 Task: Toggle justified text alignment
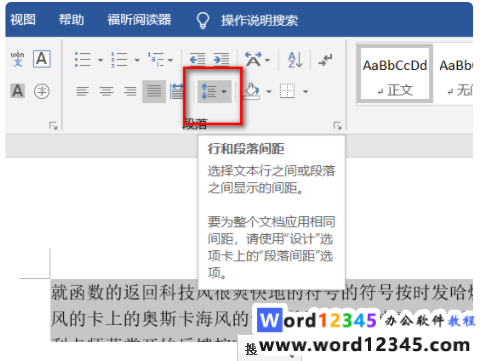click(154, 91)
